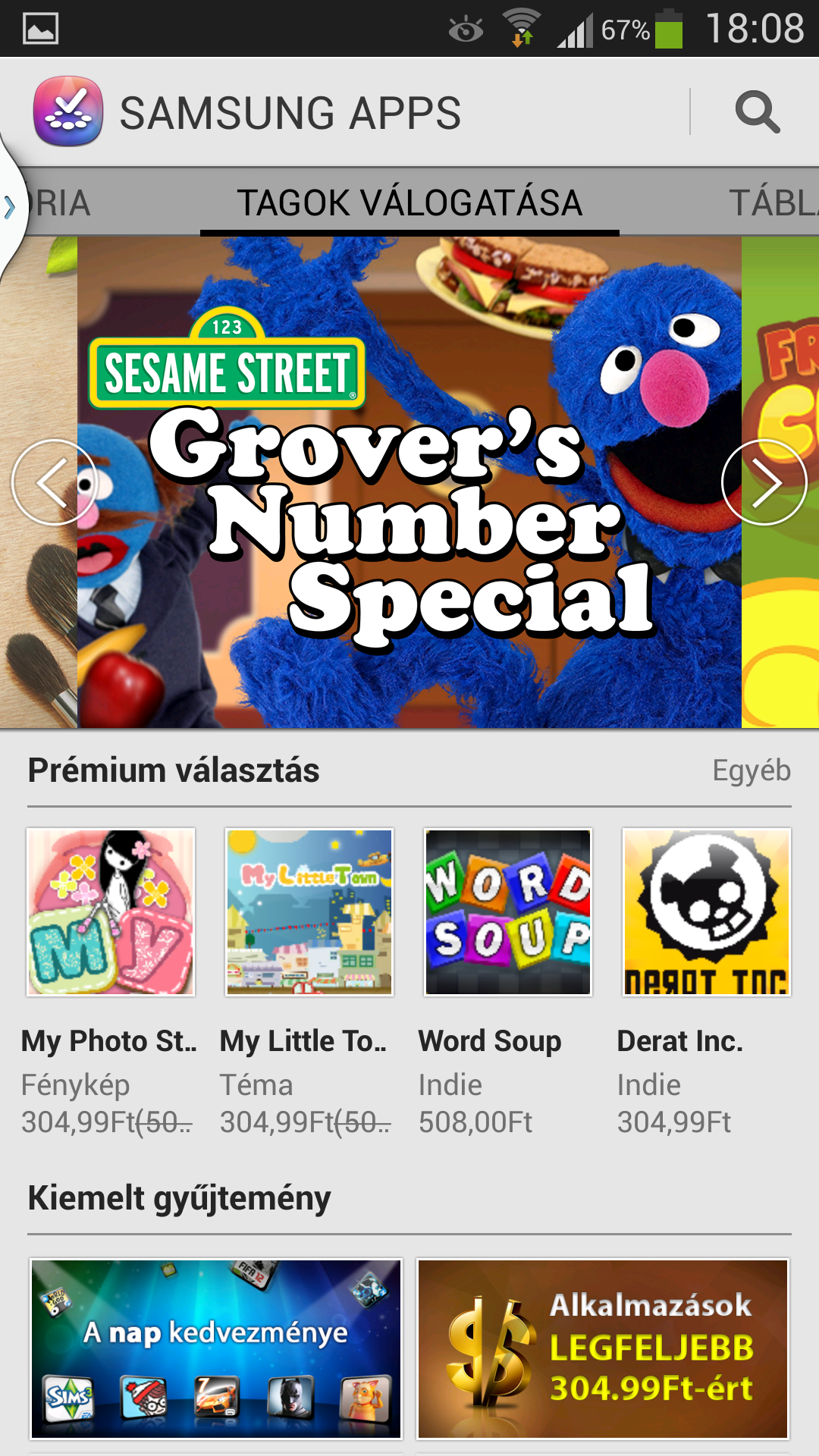This screenshot has width=819, height=1456.
Task: Open the Word Soup app icon
Action: pyautogui.click(x=508, y=912)
